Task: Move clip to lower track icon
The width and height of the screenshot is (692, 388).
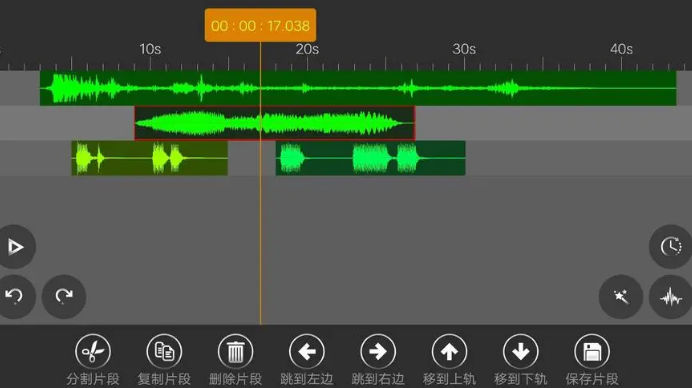Action: tap(521, 351)
